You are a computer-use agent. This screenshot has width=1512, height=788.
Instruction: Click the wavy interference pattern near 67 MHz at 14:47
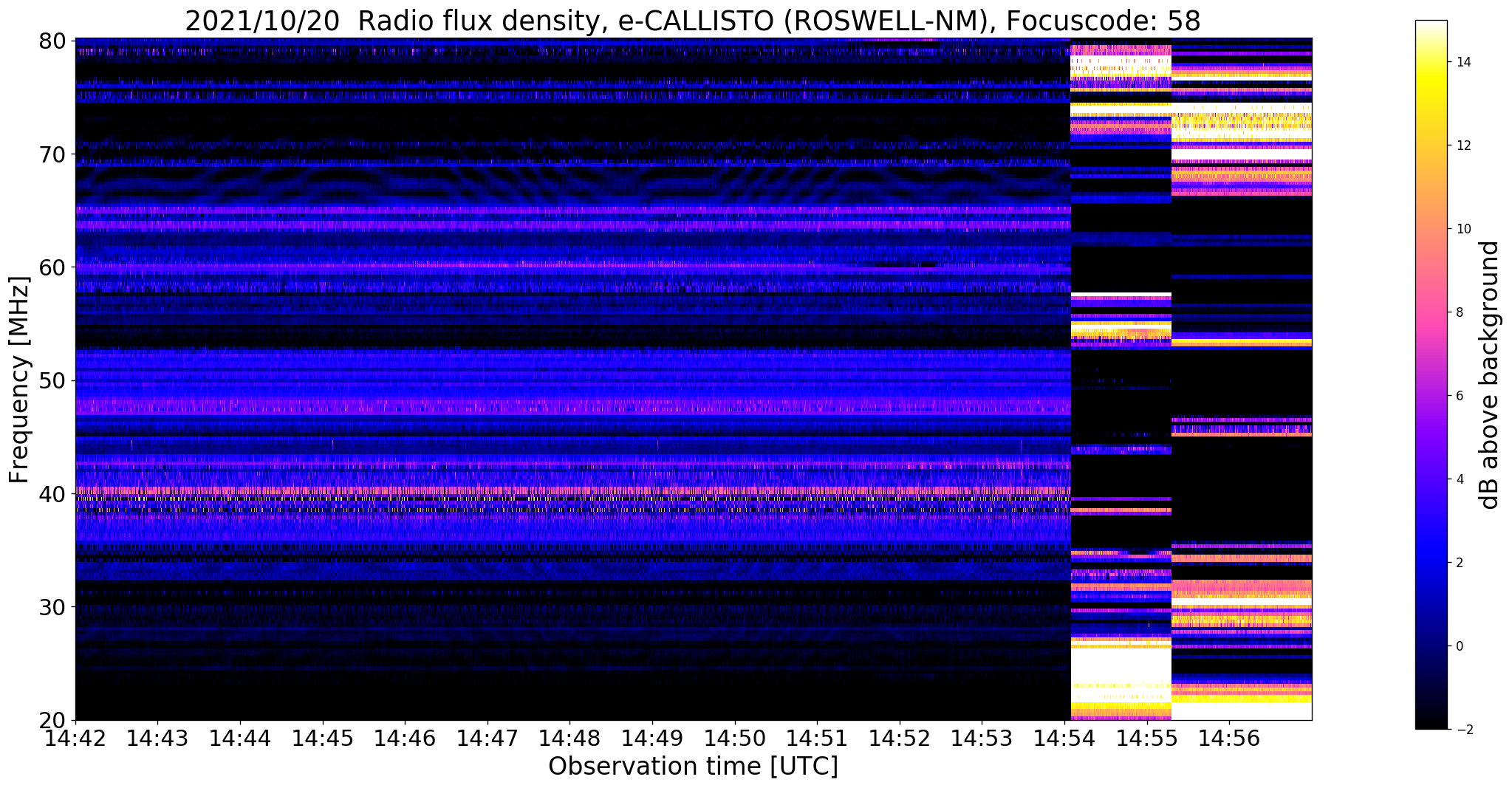point(488,183)
